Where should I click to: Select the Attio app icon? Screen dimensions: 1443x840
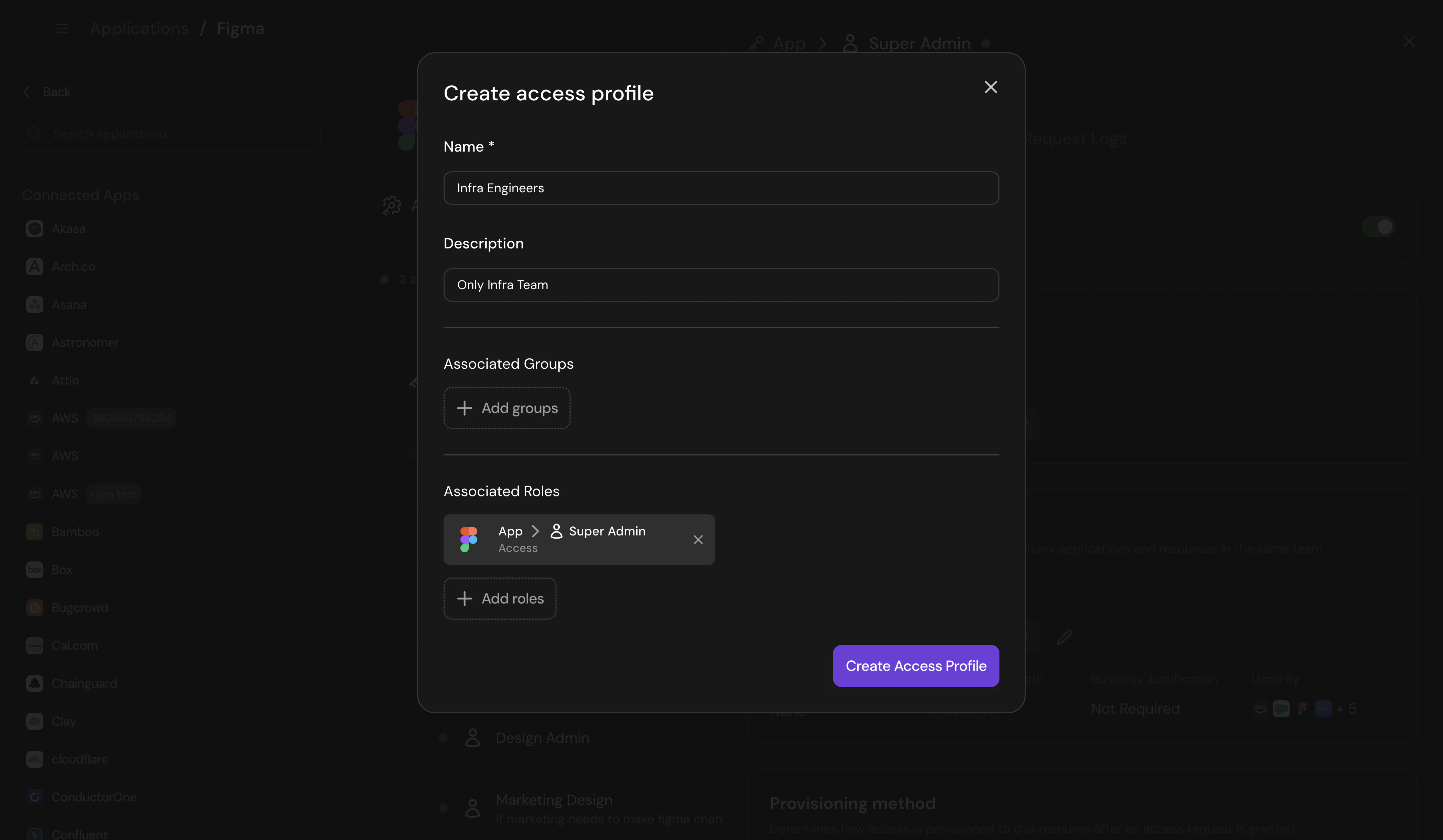(x=34, y=380)
